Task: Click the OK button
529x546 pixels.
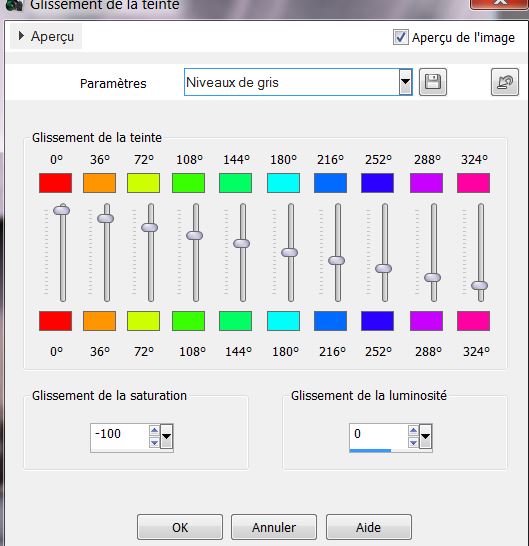Action: click(x=180, y=527)
